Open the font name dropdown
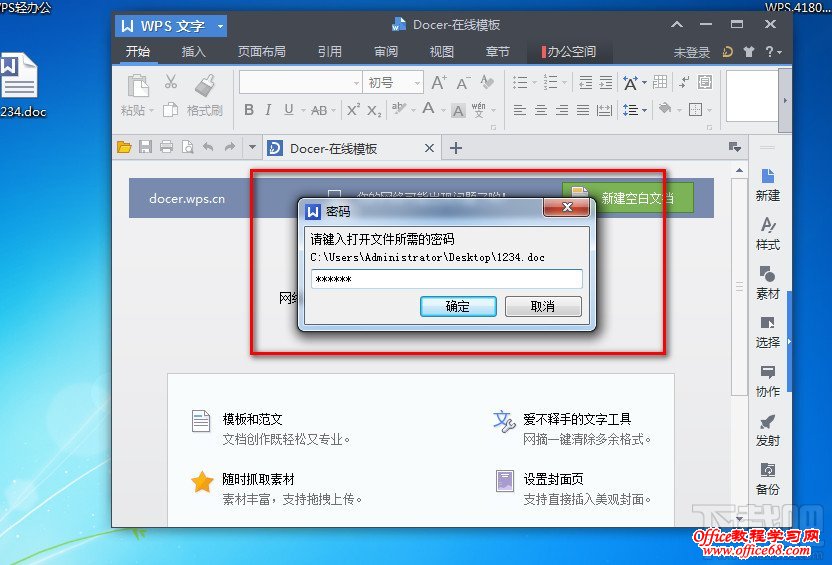This screenshot has width=832, height=565. click(357, 83)
